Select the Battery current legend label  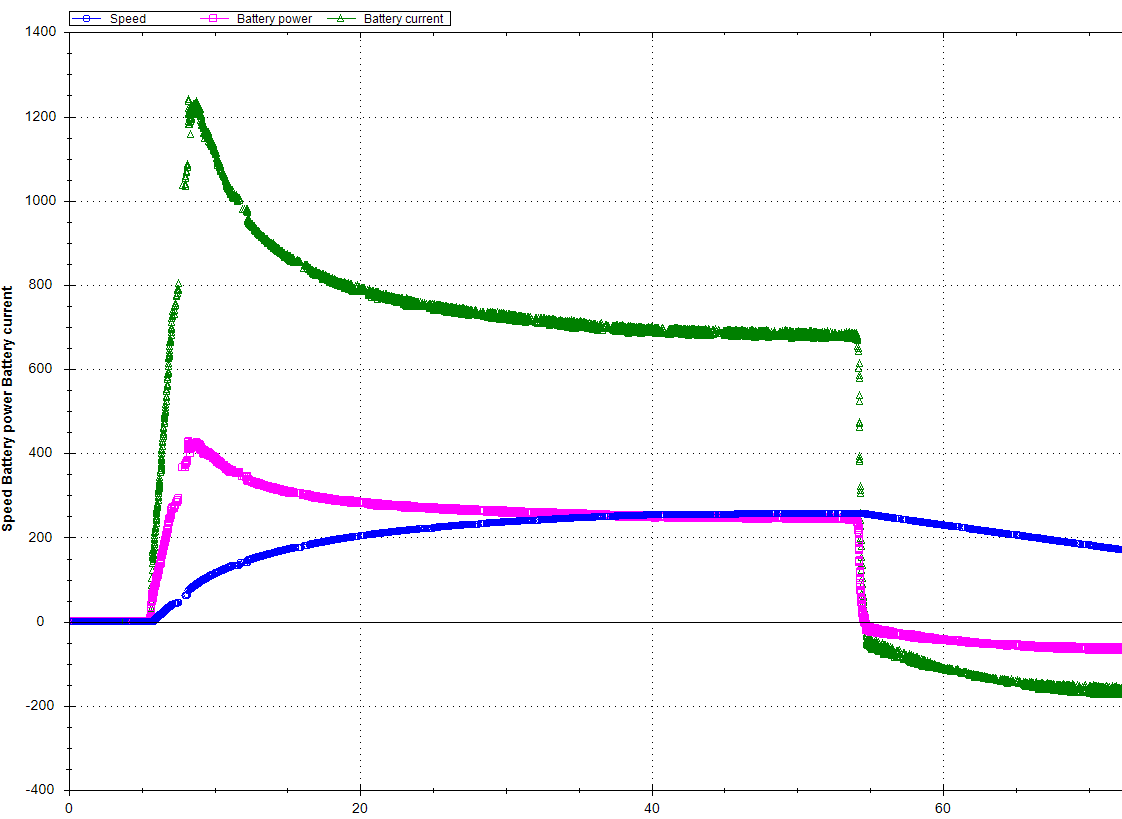point(403,19)
